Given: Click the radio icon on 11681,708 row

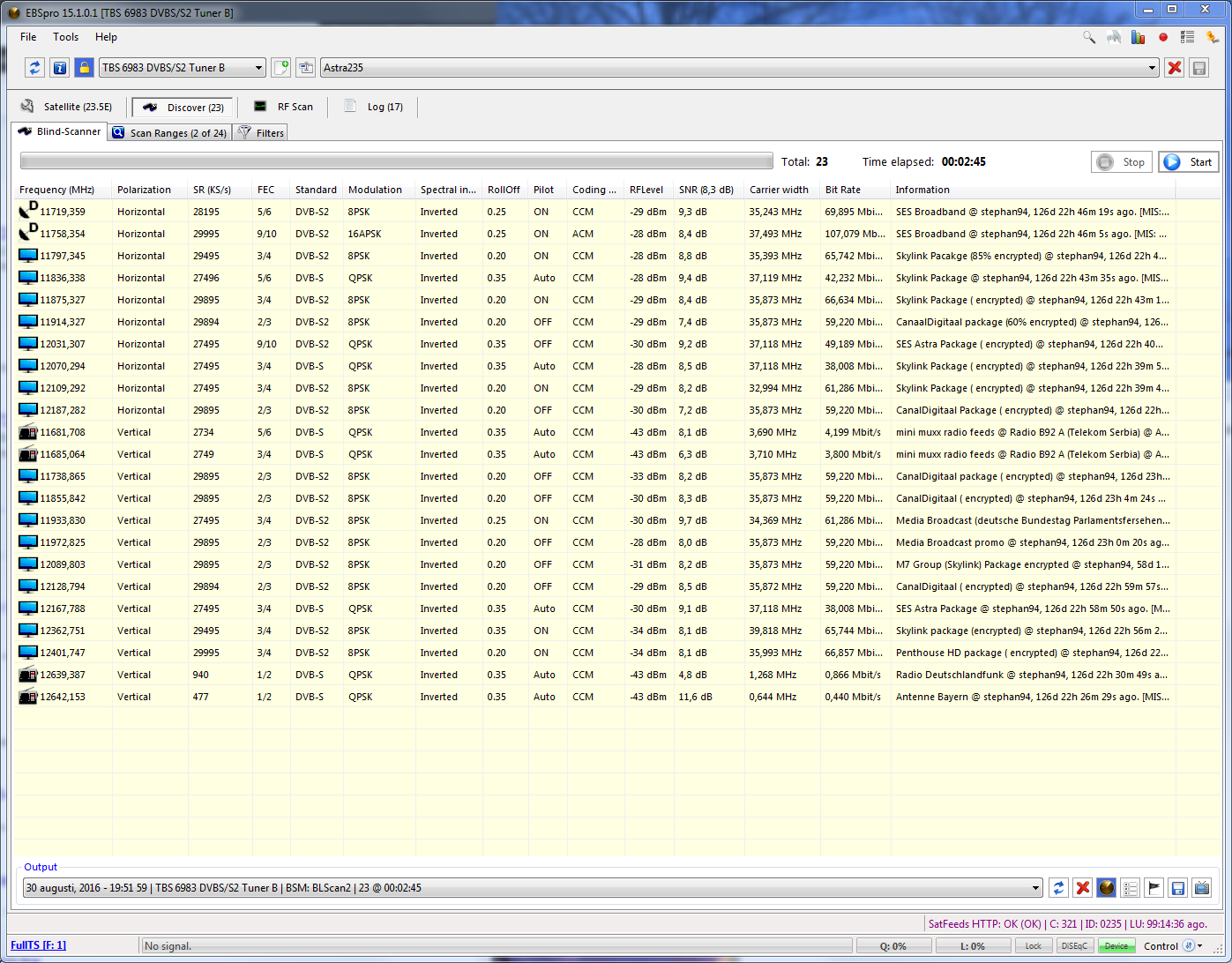Looking at the screenshot, I should coord(28,432).
